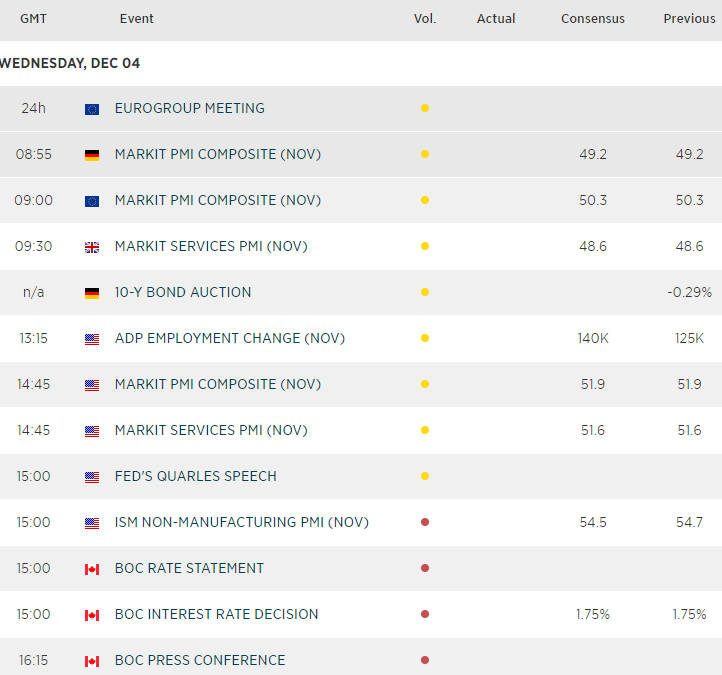Click the Canadian flag beside BOC Rate Statement
Screen dimensions: 722x675
pos(92,569)
